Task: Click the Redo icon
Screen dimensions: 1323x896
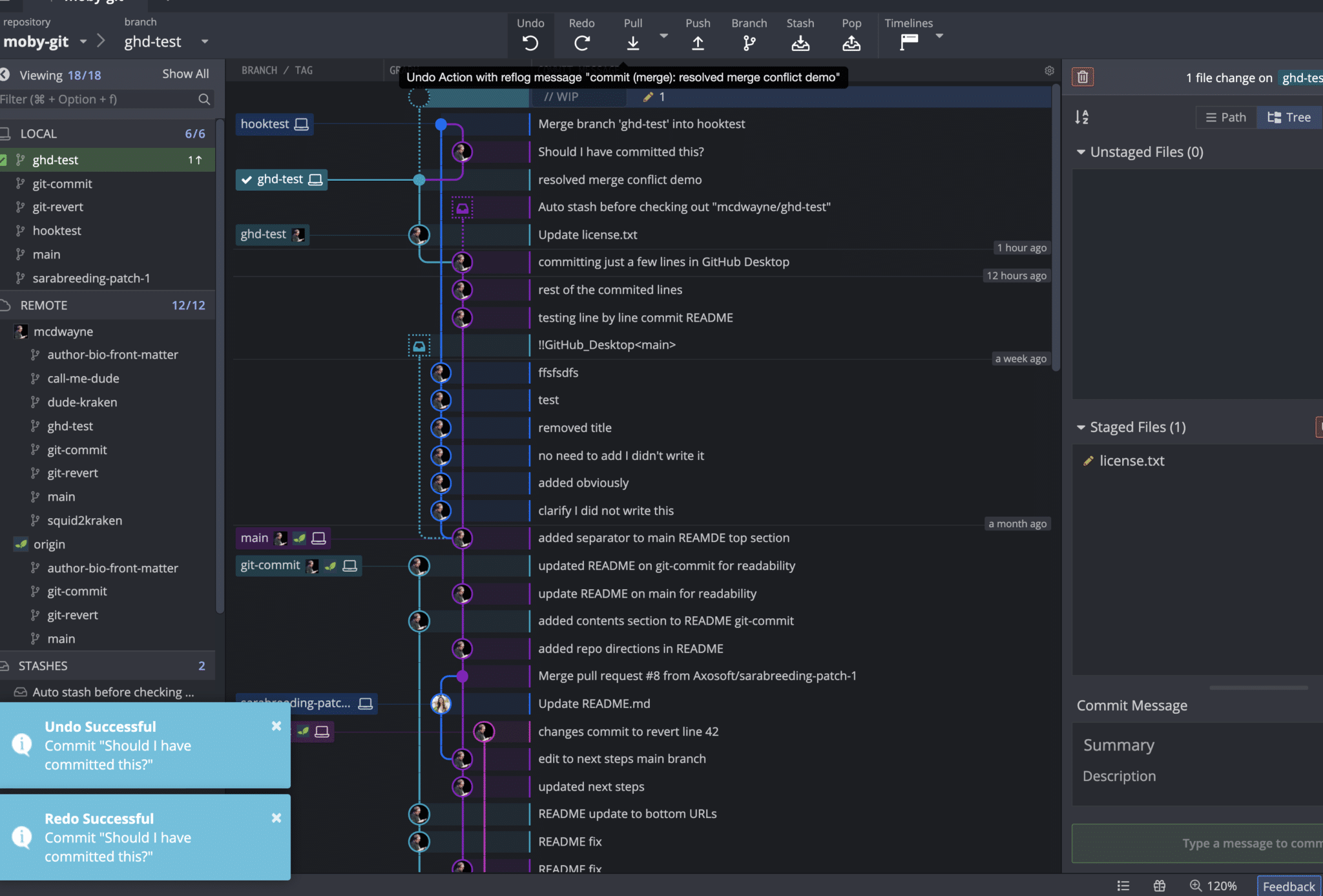Action: [582, 43]
